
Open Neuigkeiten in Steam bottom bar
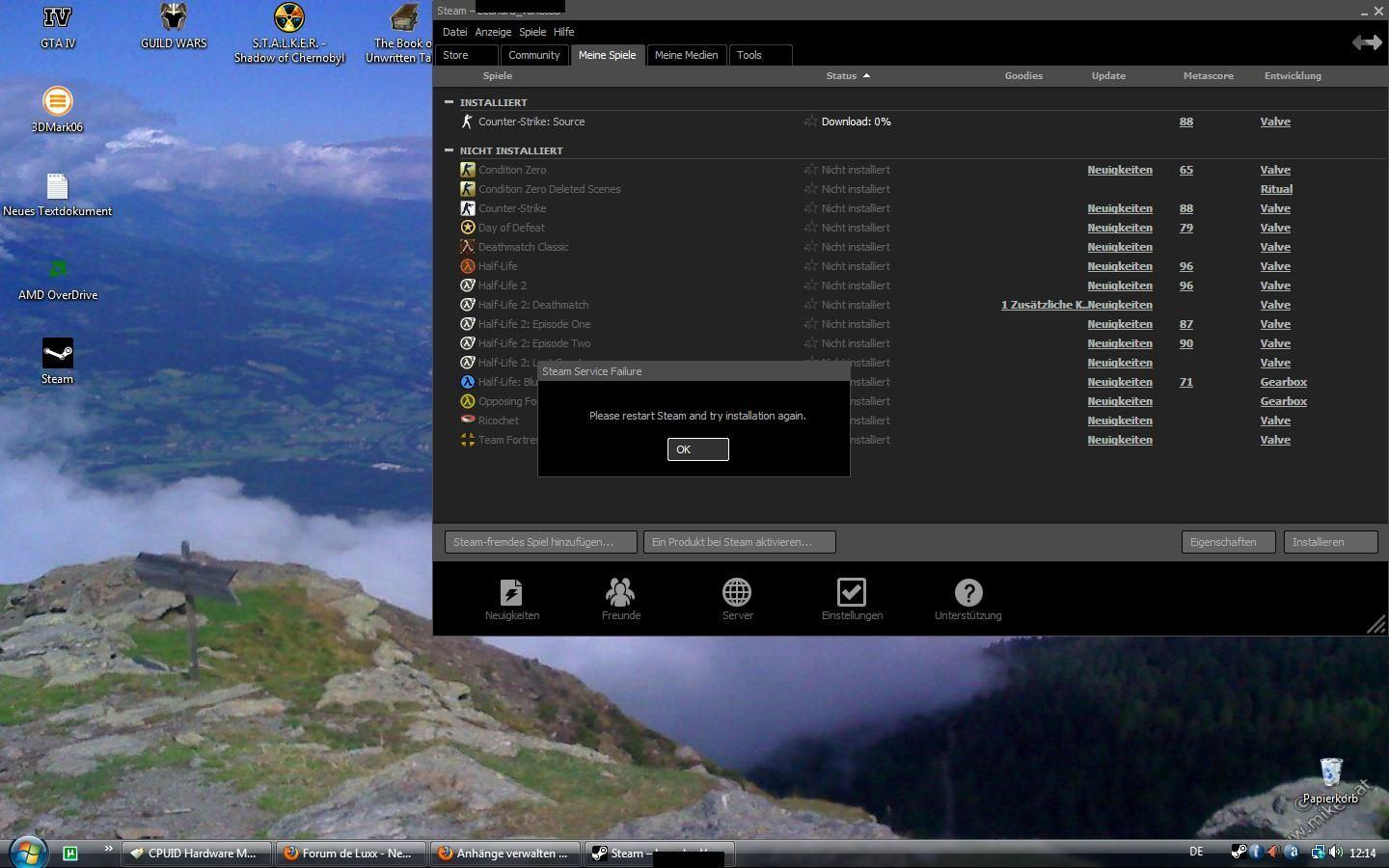pos(512,599)
